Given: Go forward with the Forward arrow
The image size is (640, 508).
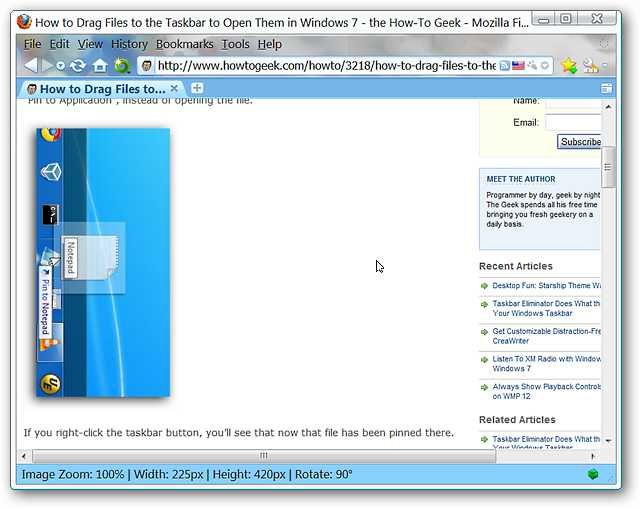Looking at the screenshot, I should click(48, 65).
